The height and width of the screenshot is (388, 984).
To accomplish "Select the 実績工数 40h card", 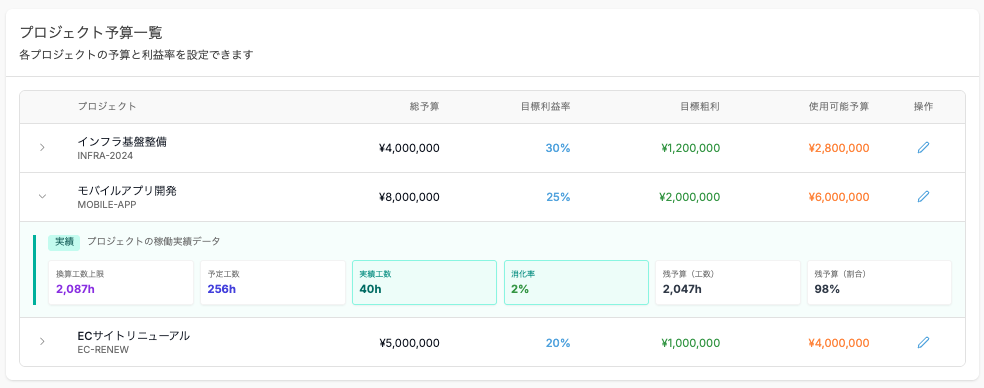I will [x=424, y=283].
